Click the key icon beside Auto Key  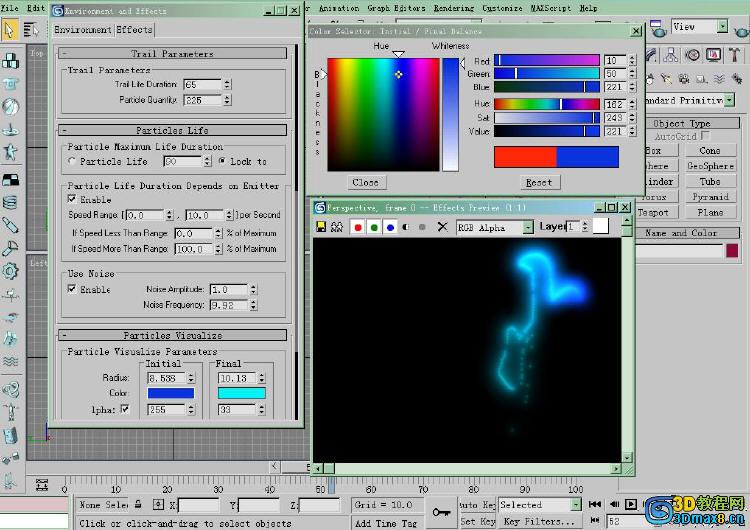(441, 513)
